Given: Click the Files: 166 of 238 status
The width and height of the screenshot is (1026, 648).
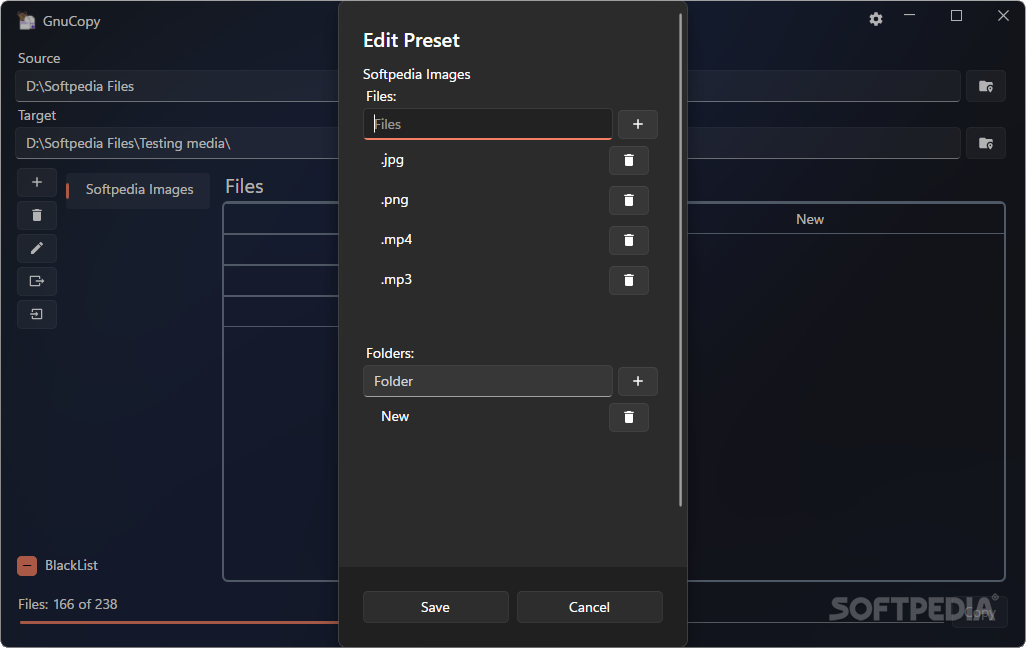Looking at the screenshot, I should click(67, 604).
